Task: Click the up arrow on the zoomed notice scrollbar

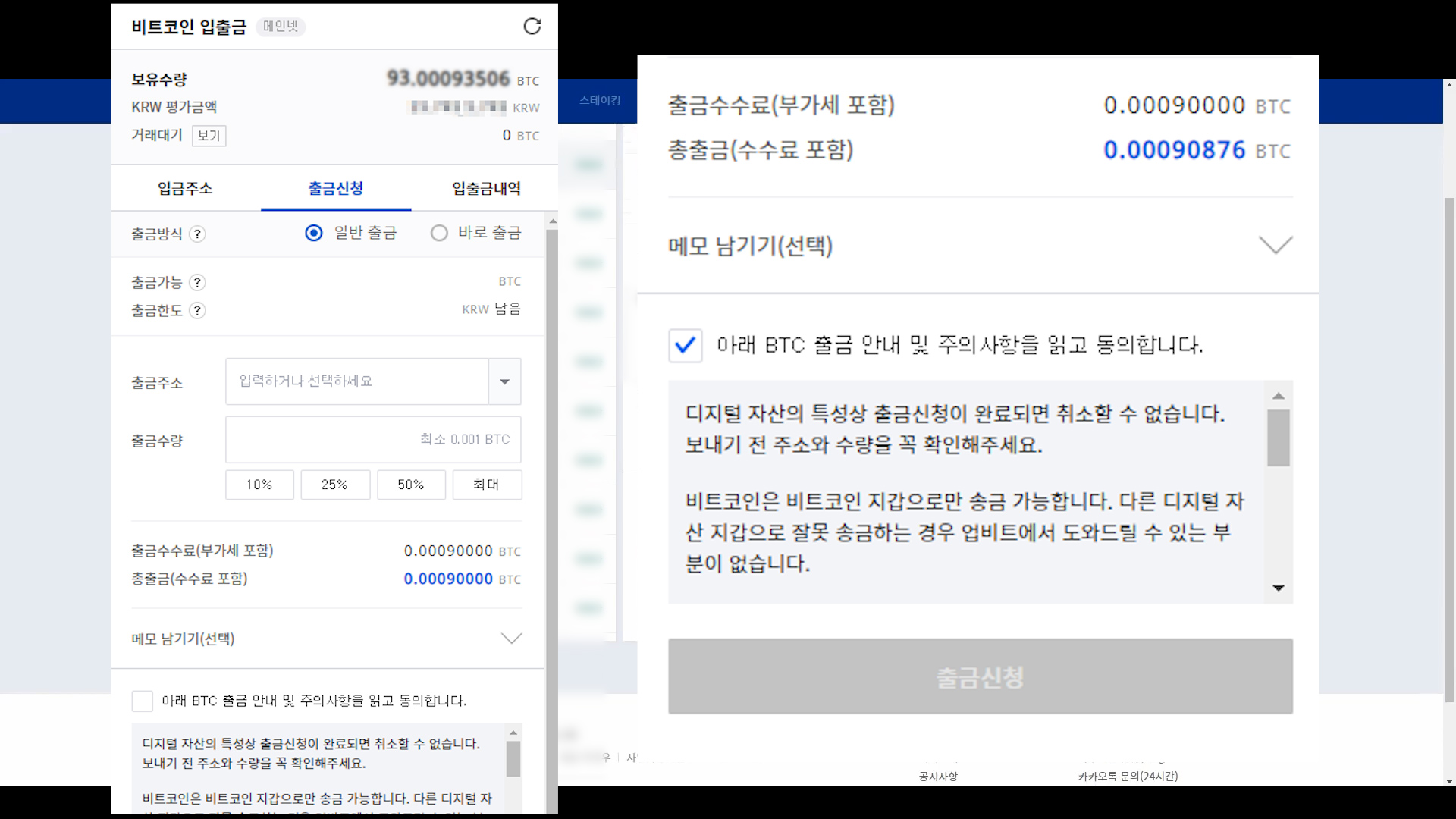Action: [1279, 396]
